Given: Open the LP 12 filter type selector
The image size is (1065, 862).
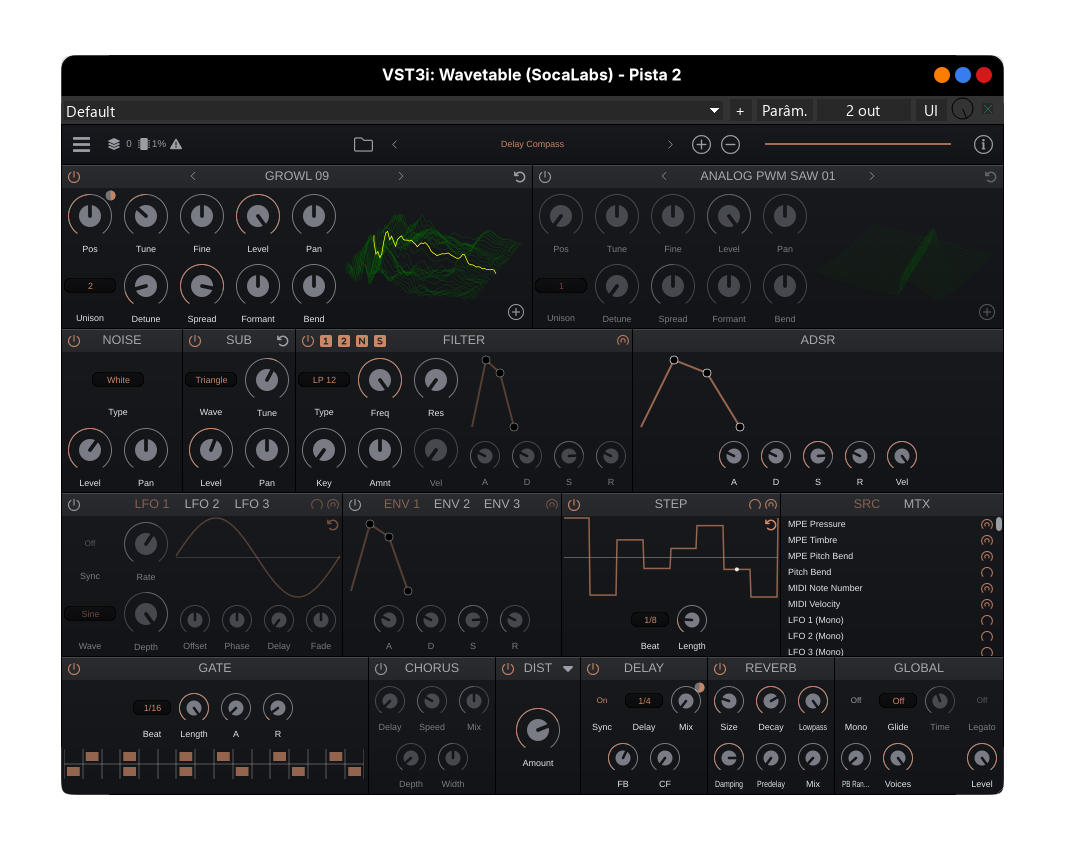Looking at the screenshot, I should pyautogui.click(x=324, y=380).
